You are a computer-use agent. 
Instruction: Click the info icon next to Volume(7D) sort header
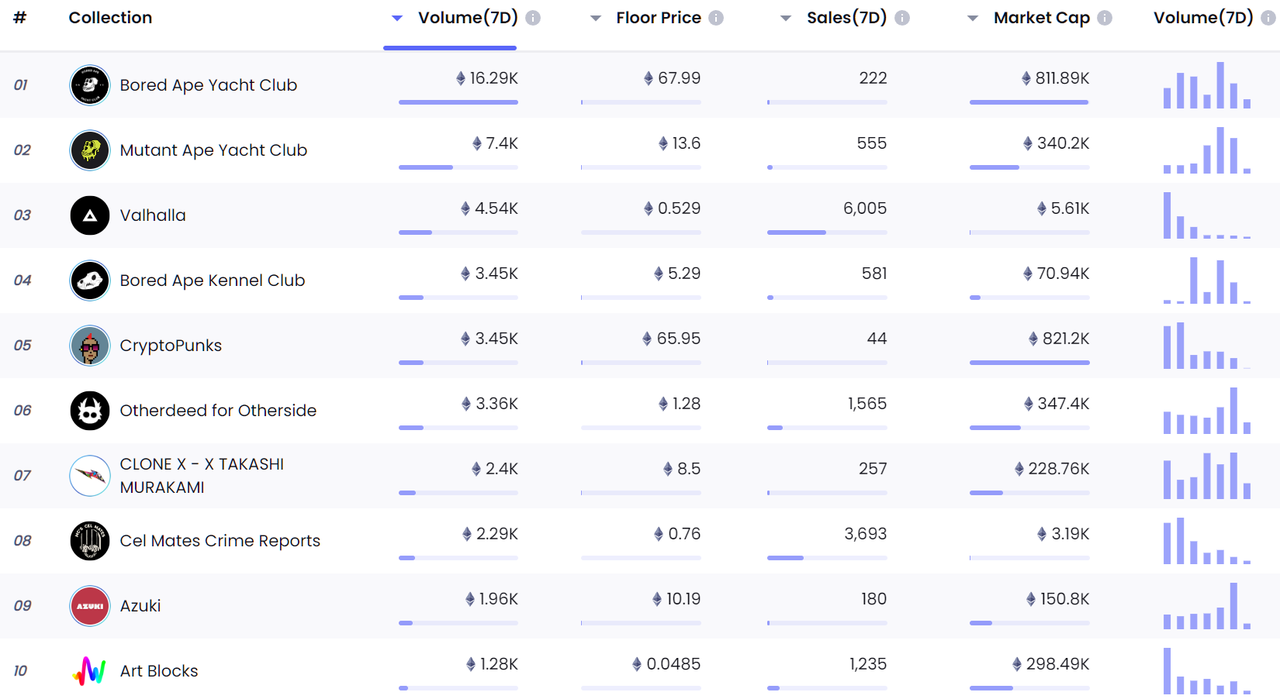tap(533, 18)
